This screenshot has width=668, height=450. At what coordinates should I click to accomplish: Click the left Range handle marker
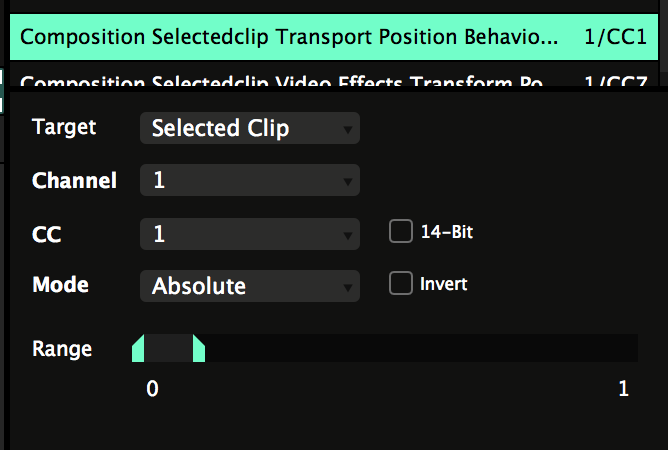tap(138, 348)
